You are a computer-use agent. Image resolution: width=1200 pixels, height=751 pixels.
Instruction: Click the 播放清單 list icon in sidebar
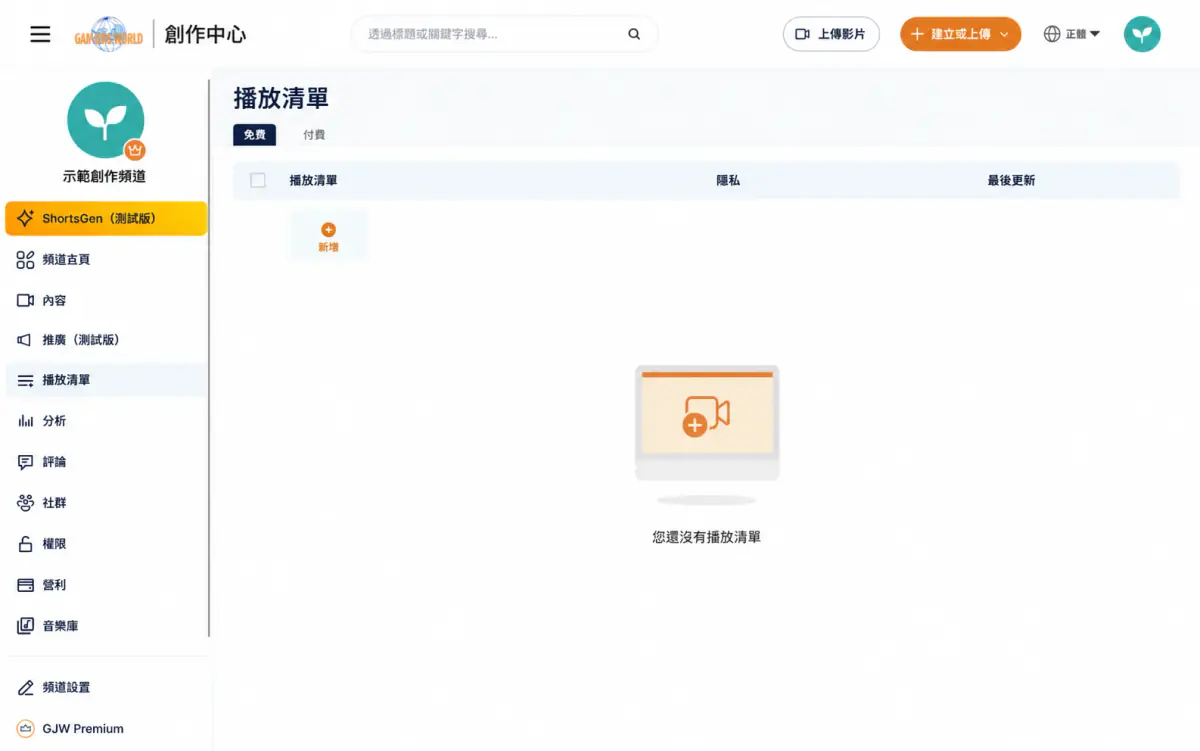[x=26, y=381]
